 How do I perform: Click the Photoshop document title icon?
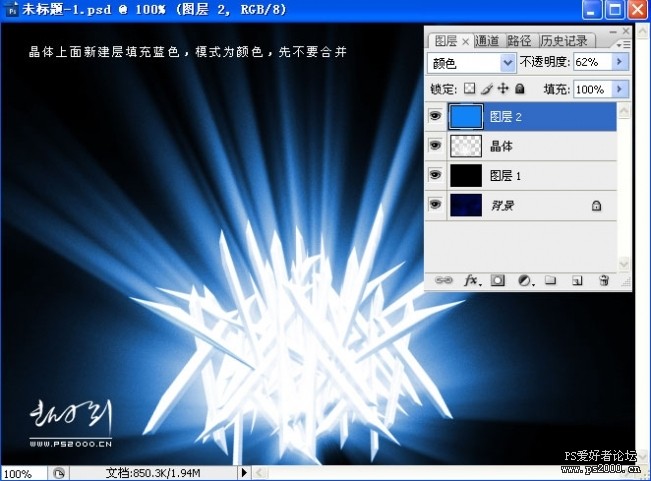point(12,9)
